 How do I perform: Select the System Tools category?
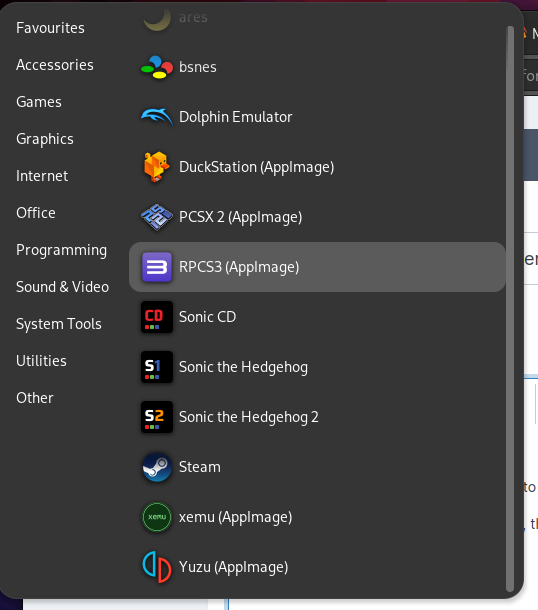(59, 324)
